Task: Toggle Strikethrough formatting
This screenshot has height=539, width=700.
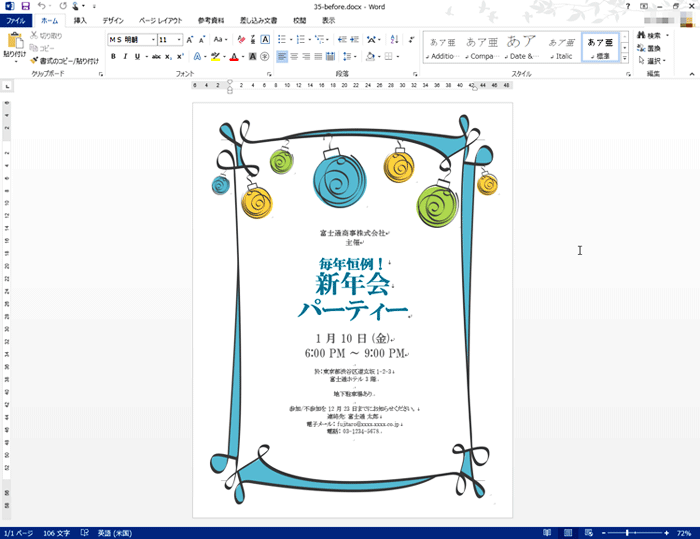Action: 156,57
